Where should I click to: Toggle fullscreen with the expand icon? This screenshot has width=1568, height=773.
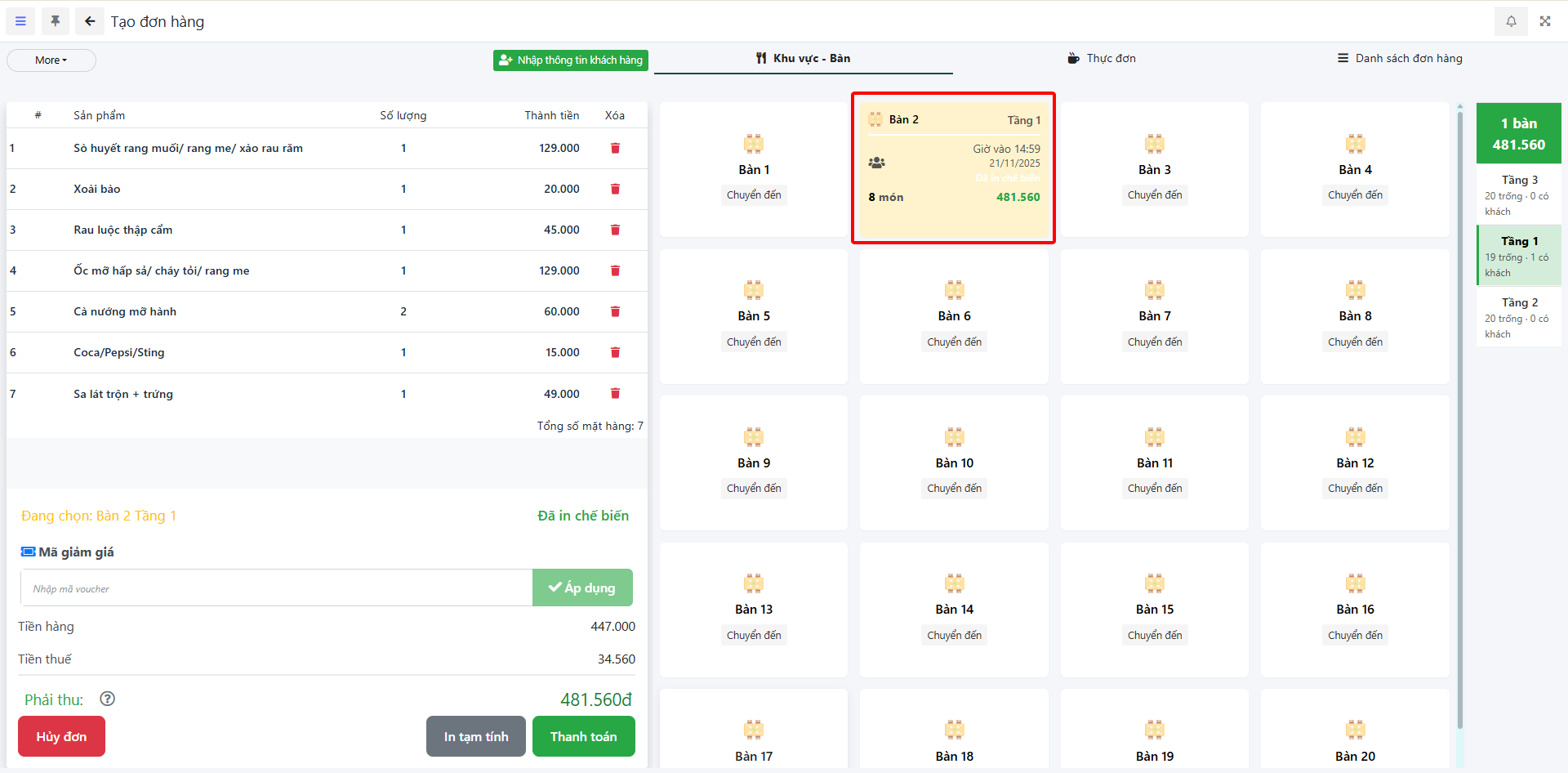(x=1545, y=21)
